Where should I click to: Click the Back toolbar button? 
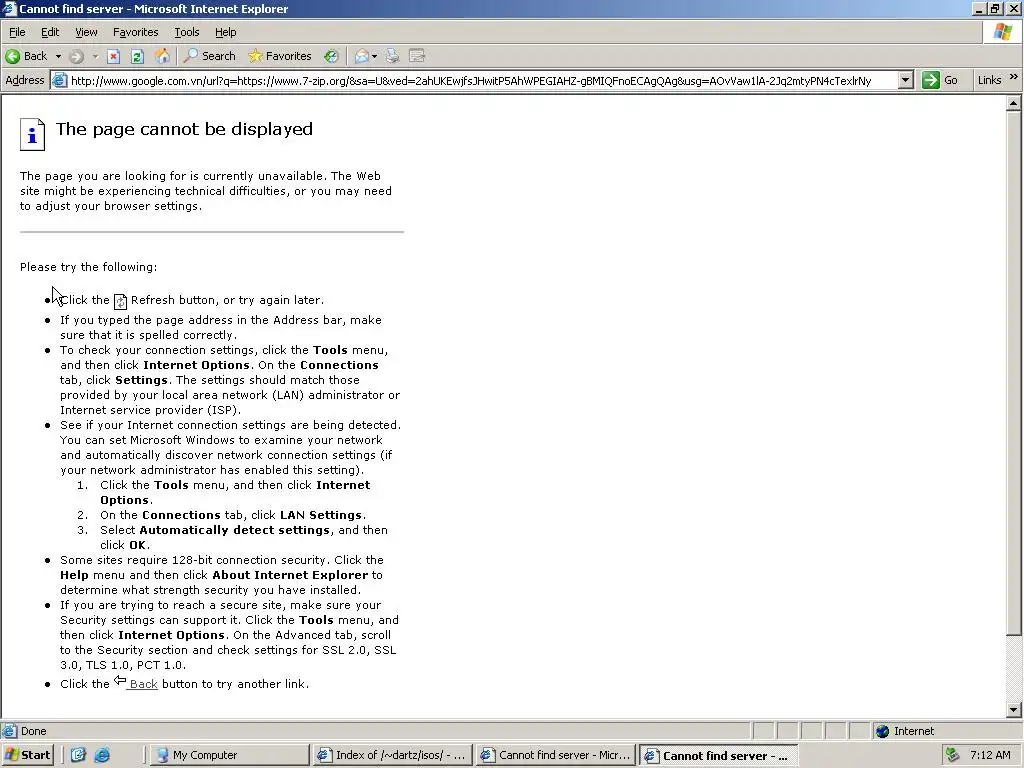(26, 56)
